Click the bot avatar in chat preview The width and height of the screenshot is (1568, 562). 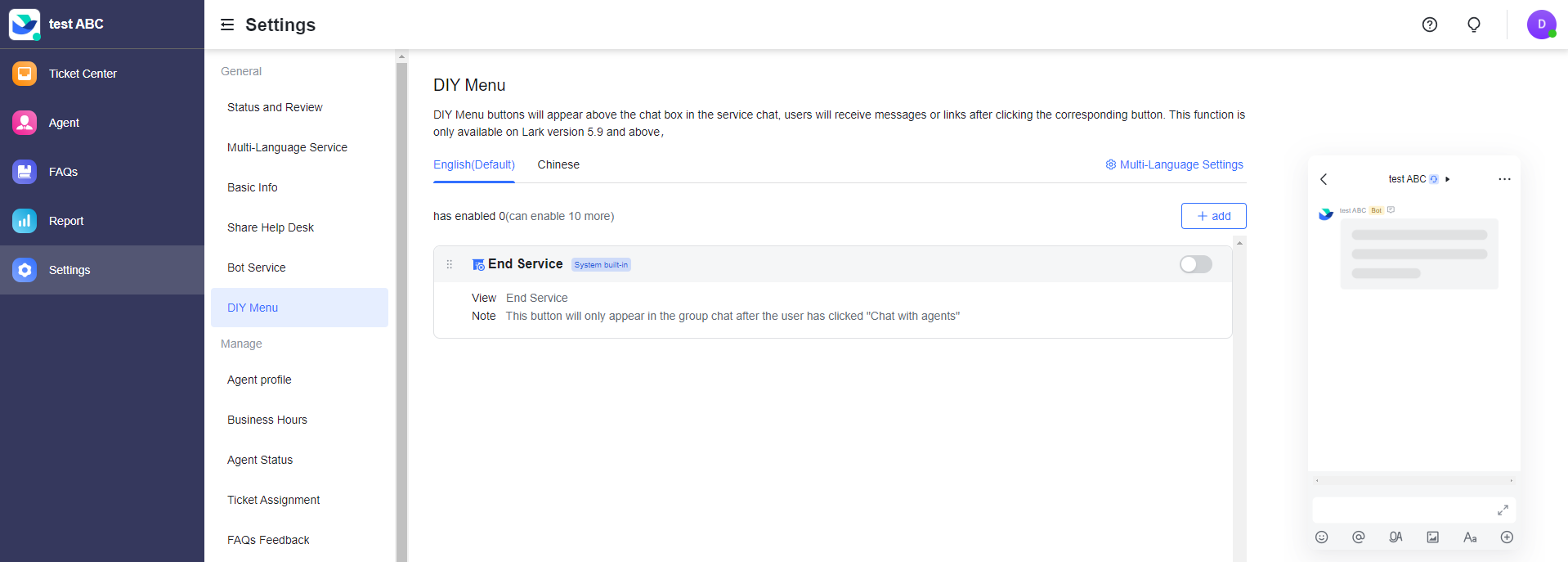click(1326, 214)
